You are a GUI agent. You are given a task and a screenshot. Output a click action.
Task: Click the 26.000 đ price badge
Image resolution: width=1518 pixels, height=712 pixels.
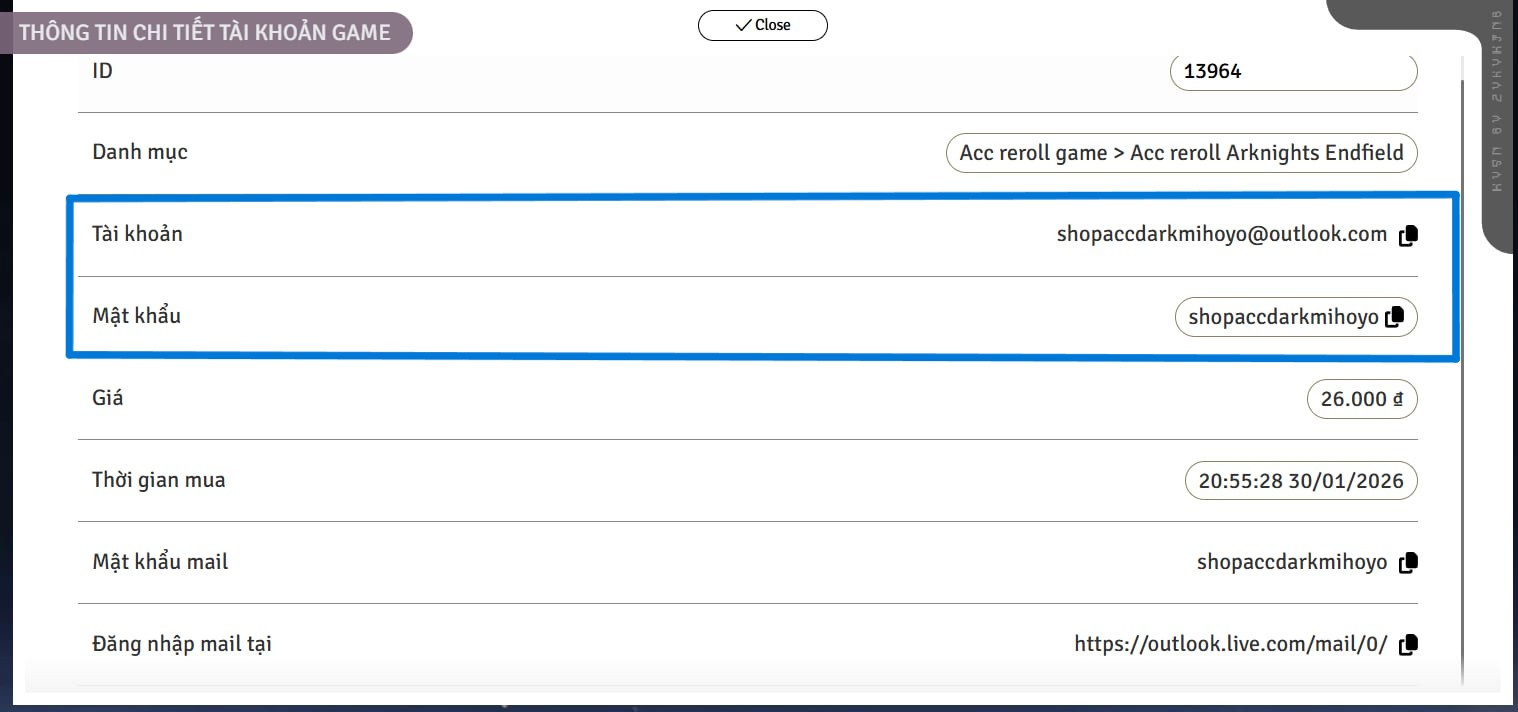coord(1361,399)
